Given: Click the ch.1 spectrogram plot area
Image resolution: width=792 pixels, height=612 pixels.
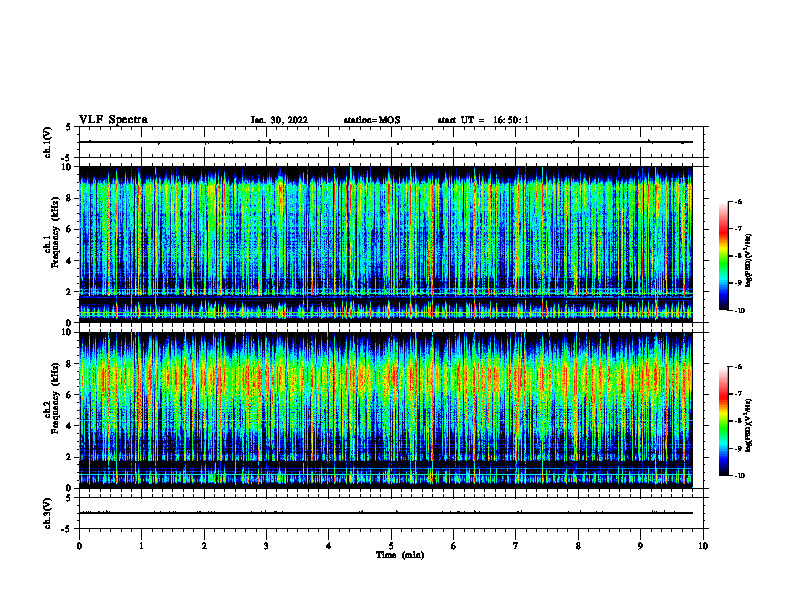Looking at the screenshot, I should [385, 244].
